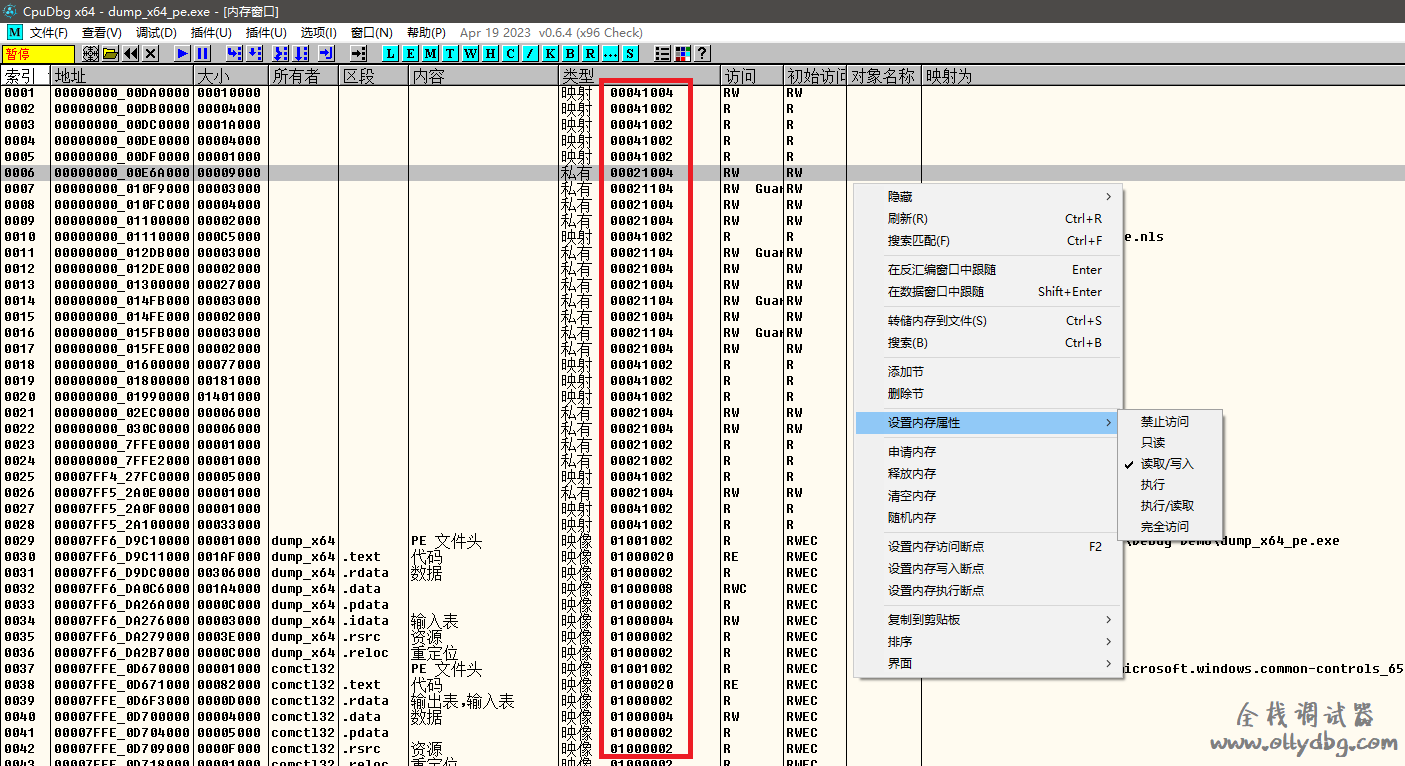Image resolution: width=1405 pixels, height=766 pixels.
Task: Open the 窗口(N) menu
Action: click(x=371, y=33)
